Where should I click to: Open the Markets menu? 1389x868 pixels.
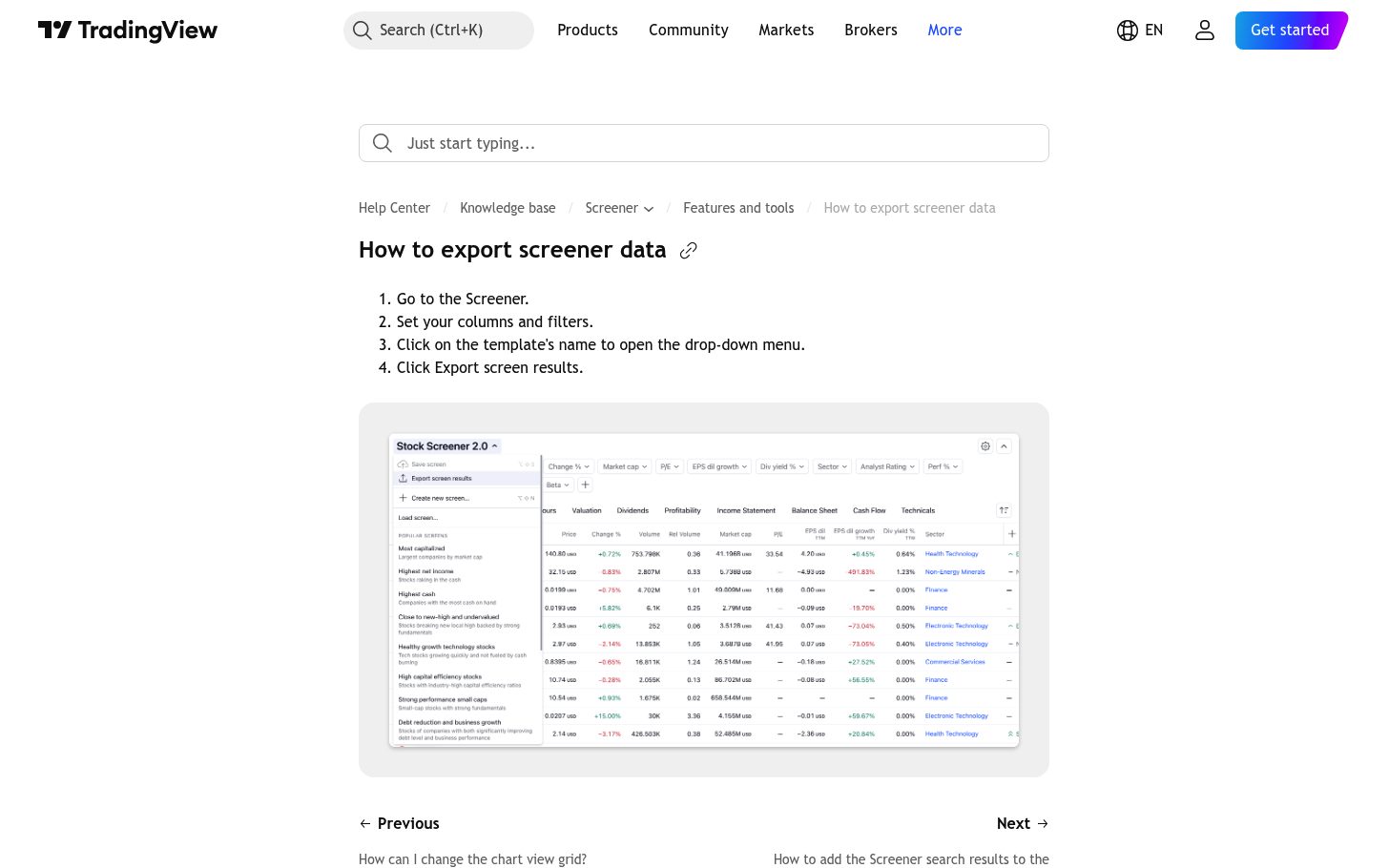click(786, 31)
